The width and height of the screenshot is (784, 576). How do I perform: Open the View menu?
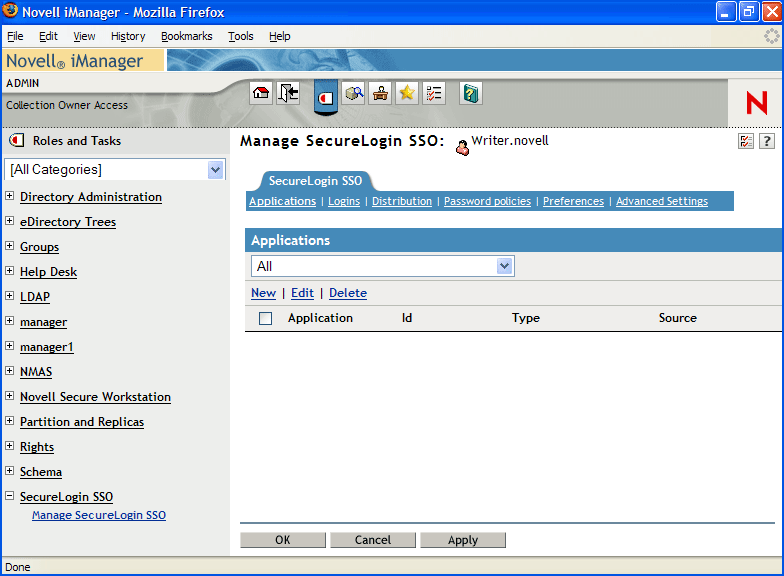click(x=84, y=36)
